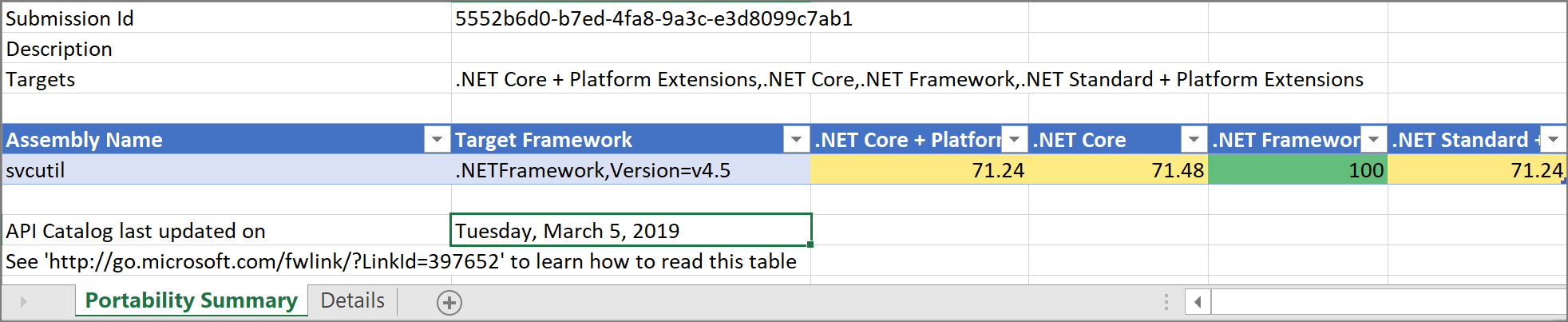Select the yellow cell with 71.48
This screenshot has height=322, width=1568.
1119,169
